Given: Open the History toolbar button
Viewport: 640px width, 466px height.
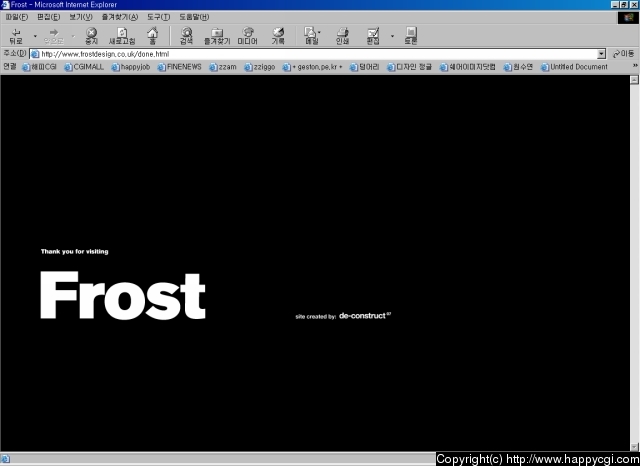Looking at the screenshot, I should click(x=278, y=36).
